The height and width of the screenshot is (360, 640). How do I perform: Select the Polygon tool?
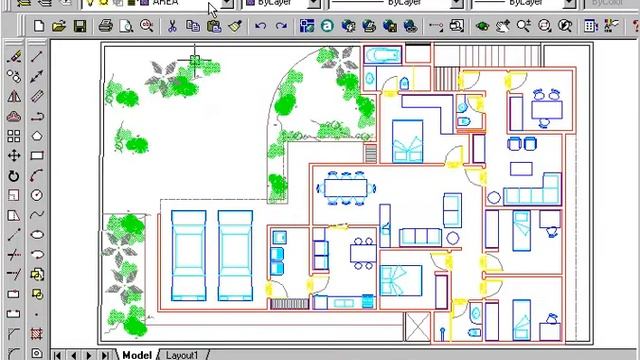[37, 136]
